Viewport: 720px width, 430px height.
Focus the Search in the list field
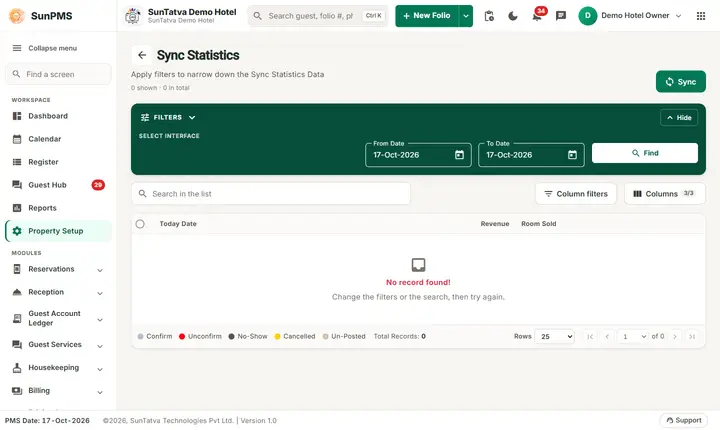271,194
